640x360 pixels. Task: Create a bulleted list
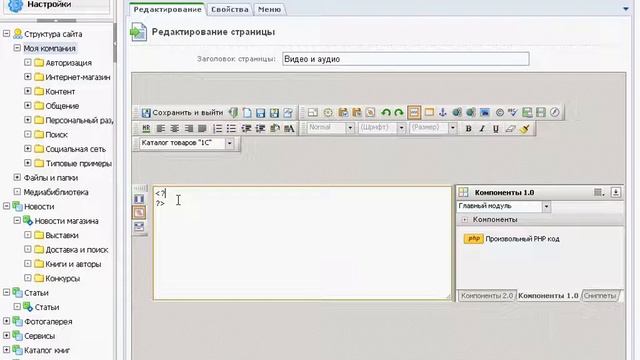[231, 129]
